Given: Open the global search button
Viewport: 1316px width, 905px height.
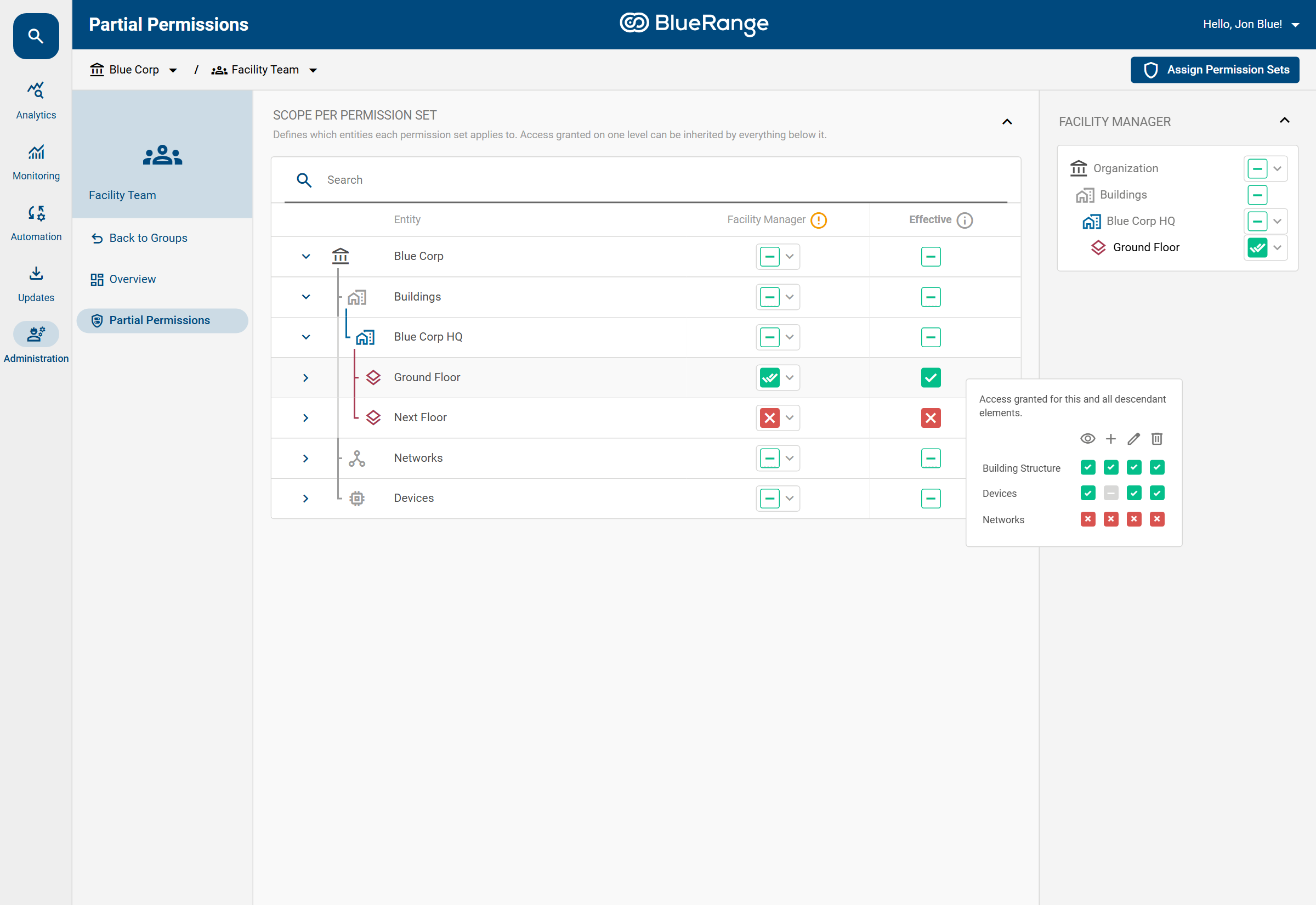Looking at the screenshot, I should coord(36,36).
